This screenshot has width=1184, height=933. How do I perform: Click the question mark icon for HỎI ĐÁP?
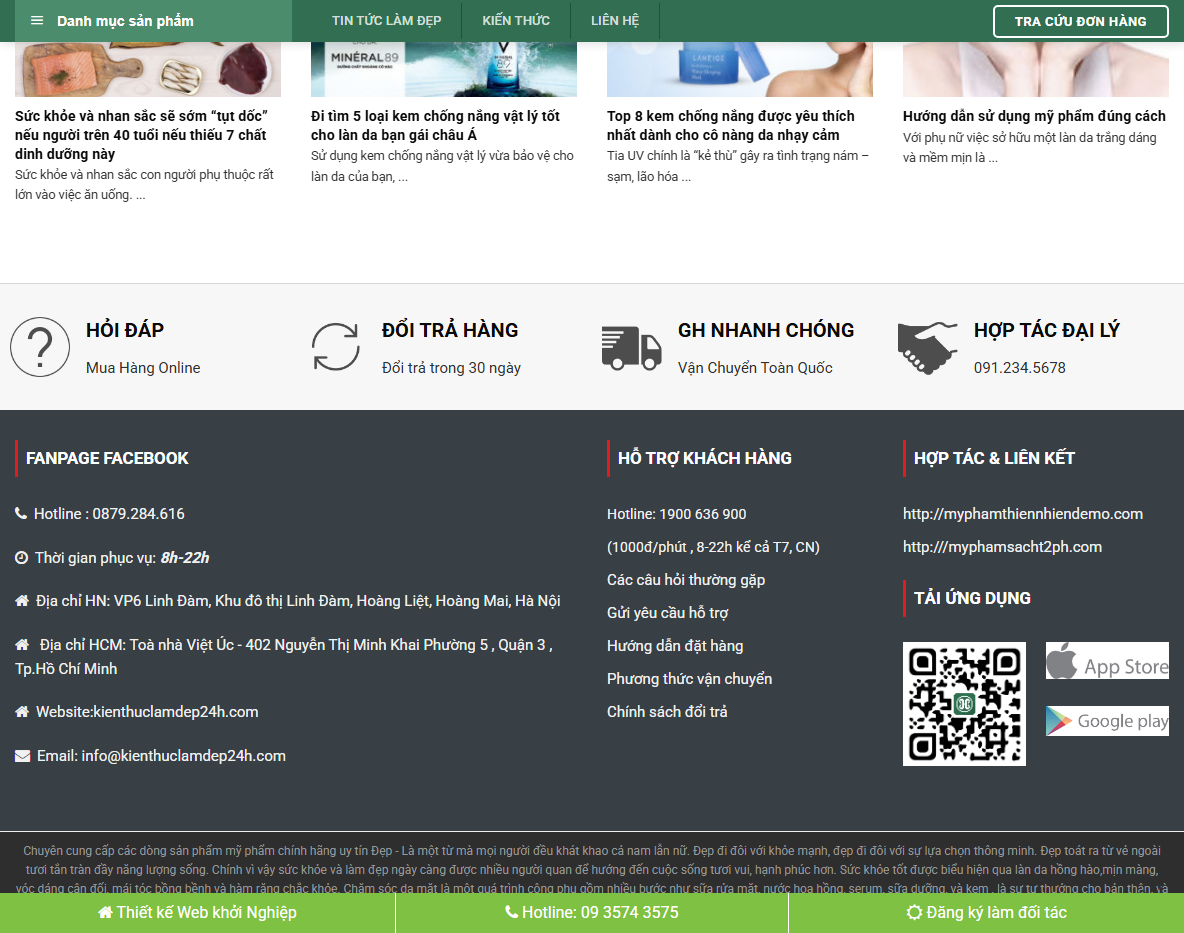pos(40,347)
